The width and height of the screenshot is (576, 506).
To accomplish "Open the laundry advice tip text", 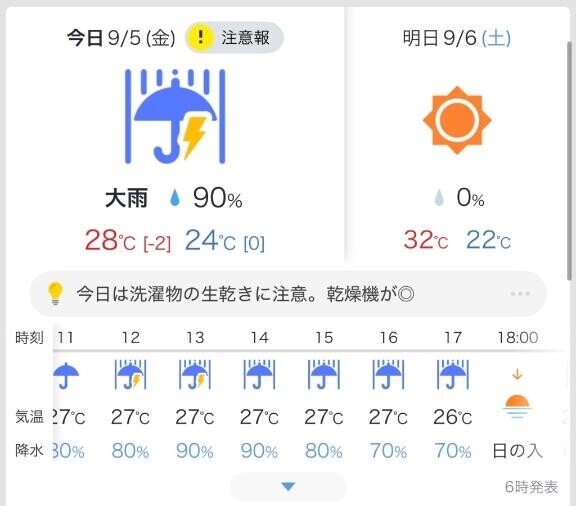I will [x=245, y=294].
